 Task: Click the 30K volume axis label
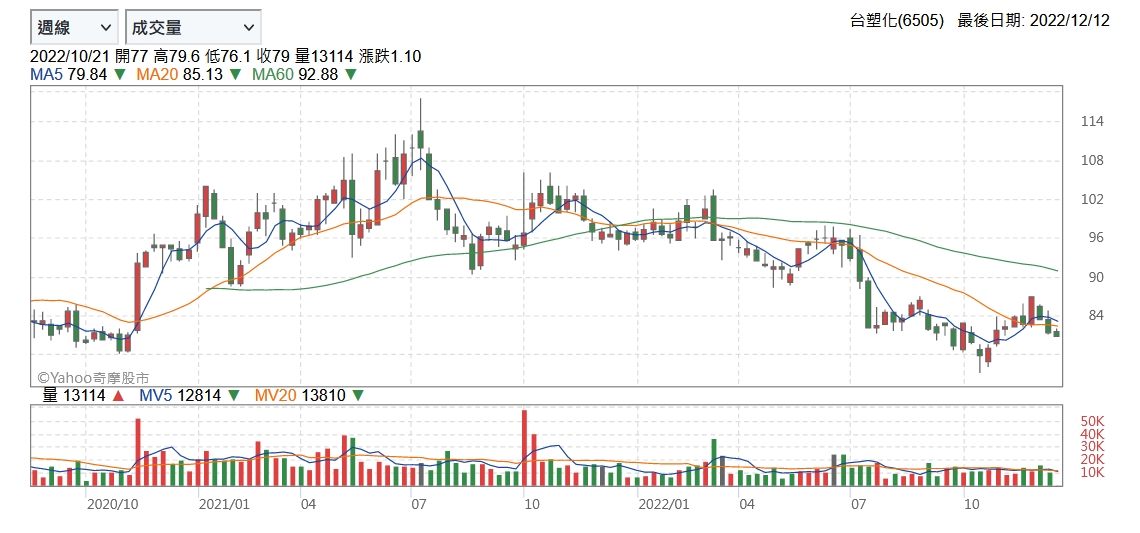click(1093, 446)
